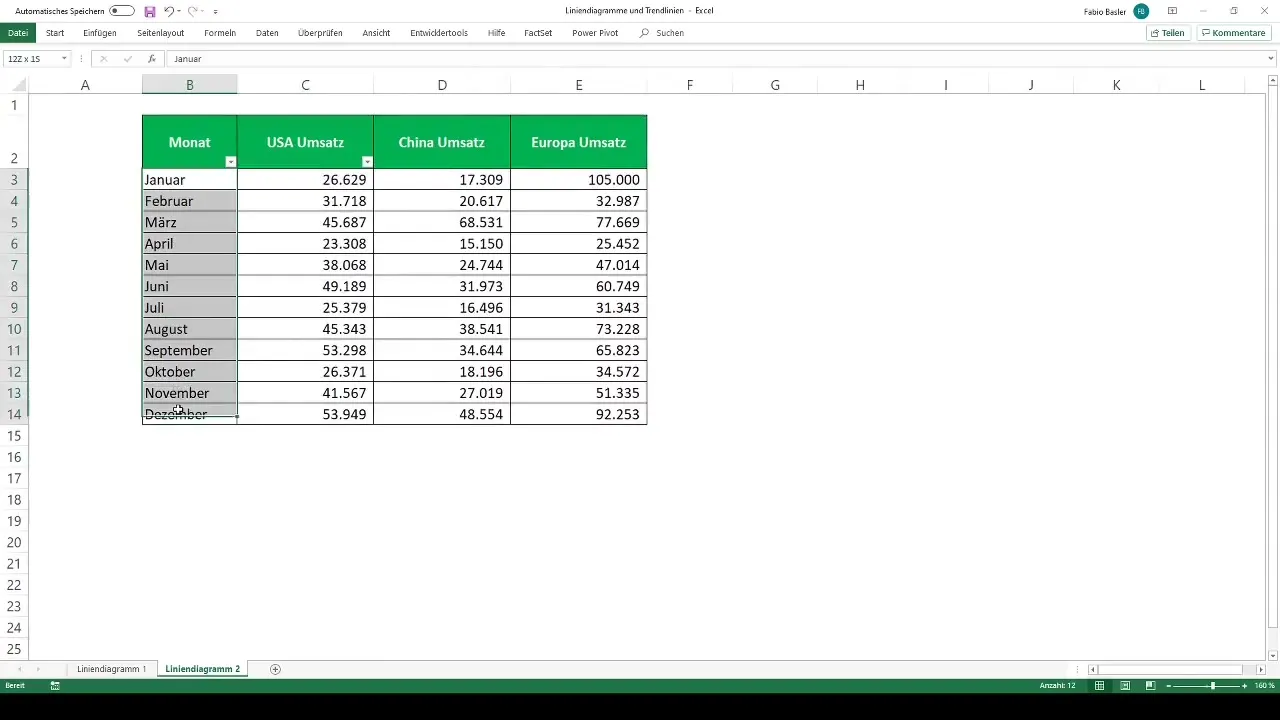
Task: Open the Monat column filter dropdown
Action: (x=231, y=162)
